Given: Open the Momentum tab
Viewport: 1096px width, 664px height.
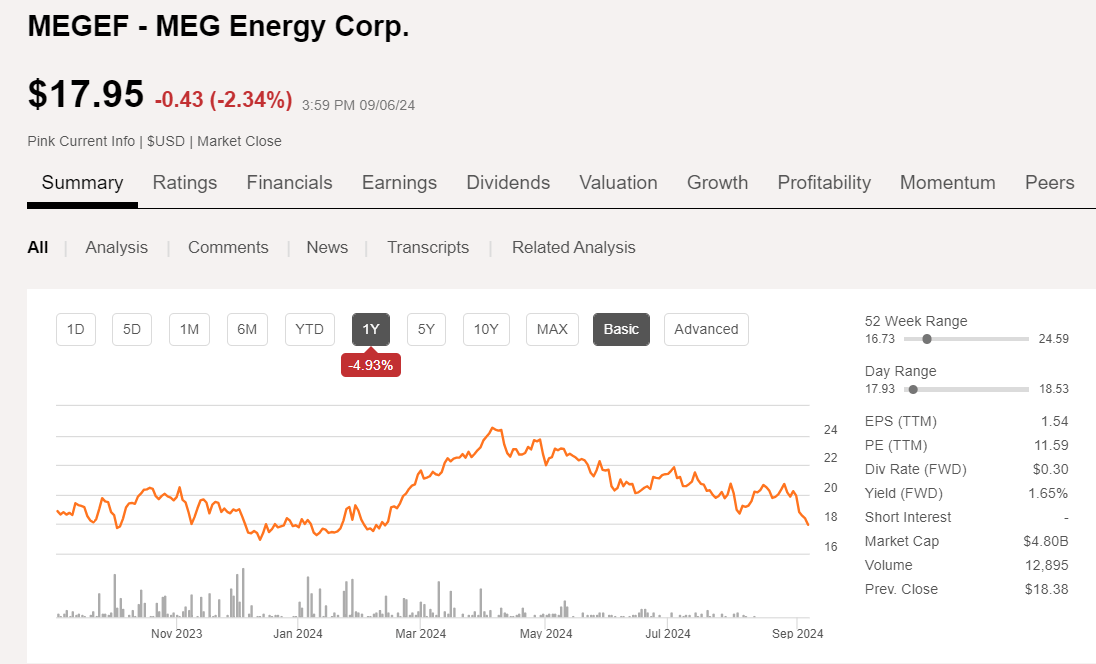Looking at the screenshot, I should pos(947,182).
